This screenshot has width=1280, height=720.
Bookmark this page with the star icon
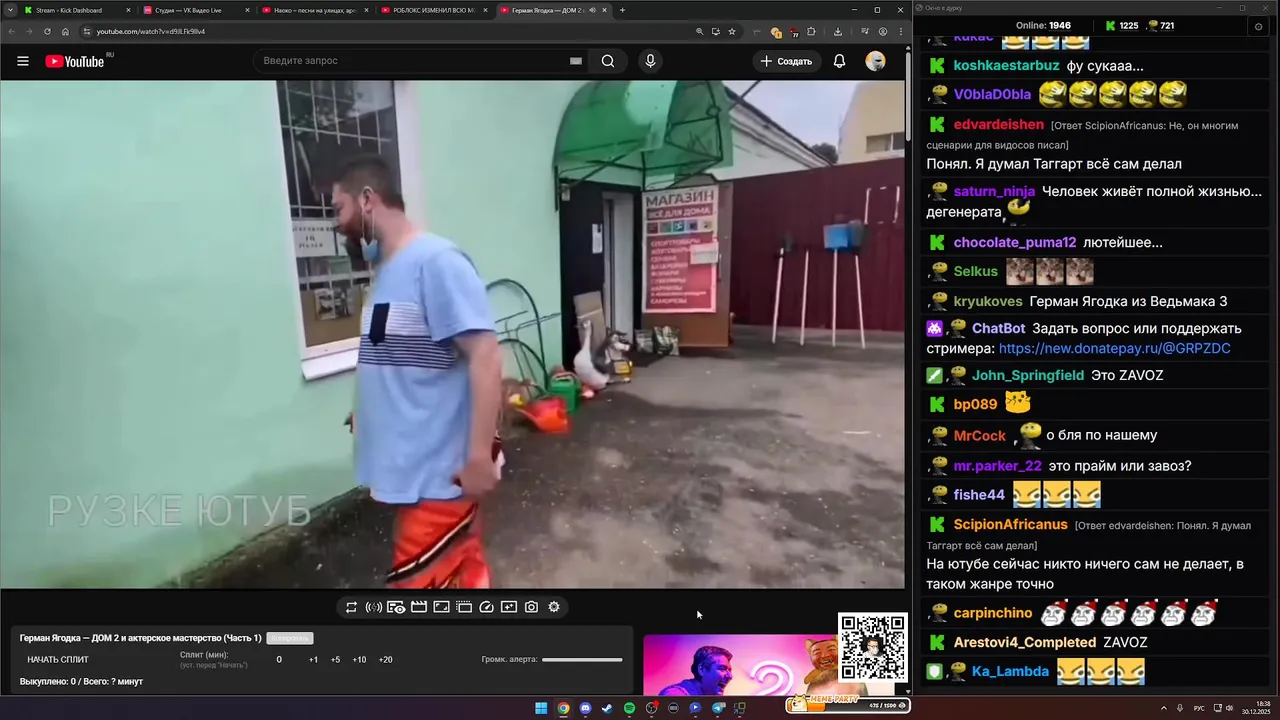(732, 31)
